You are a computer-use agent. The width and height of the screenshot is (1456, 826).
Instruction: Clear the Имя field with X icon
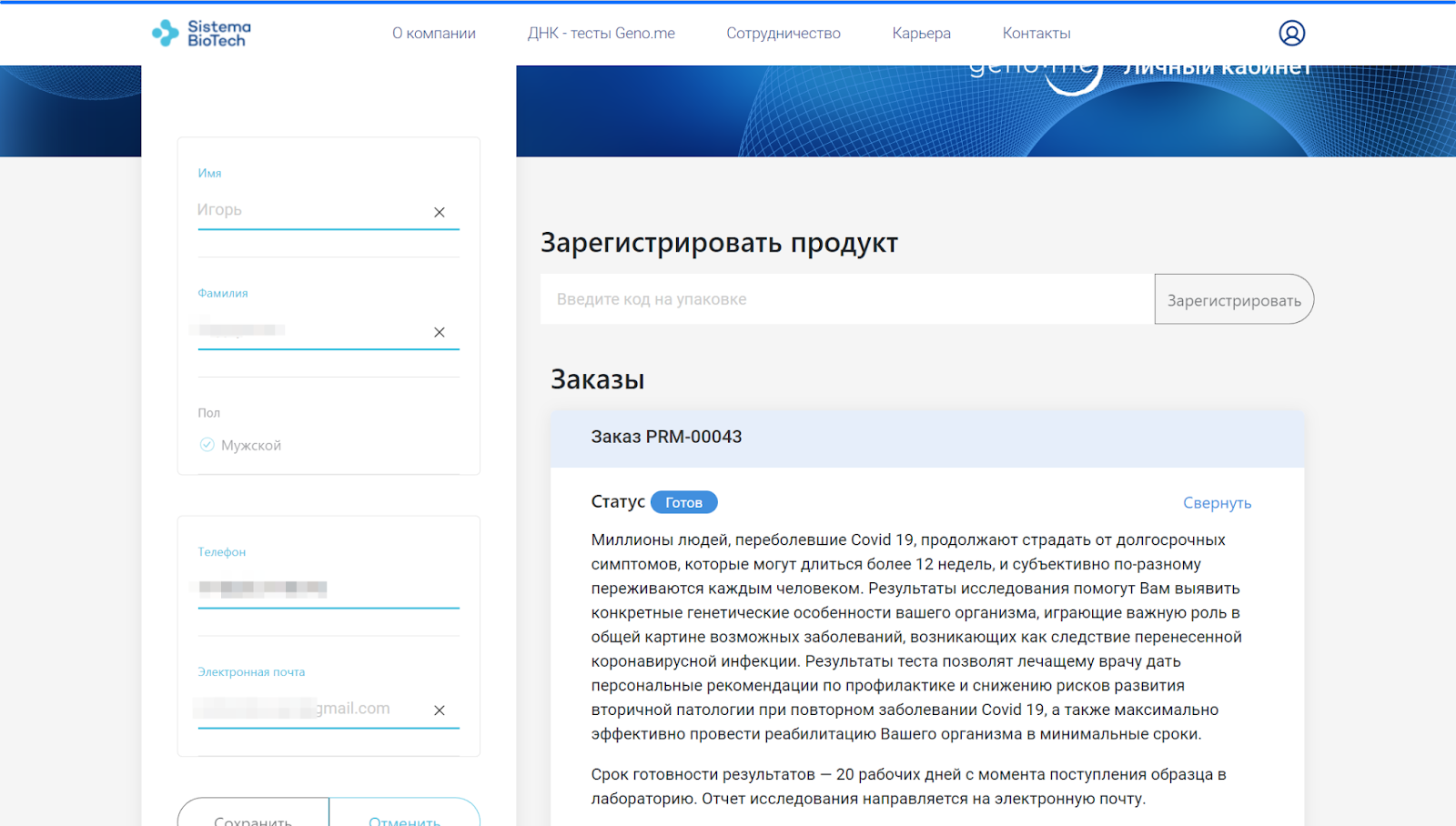coord(440,212)
